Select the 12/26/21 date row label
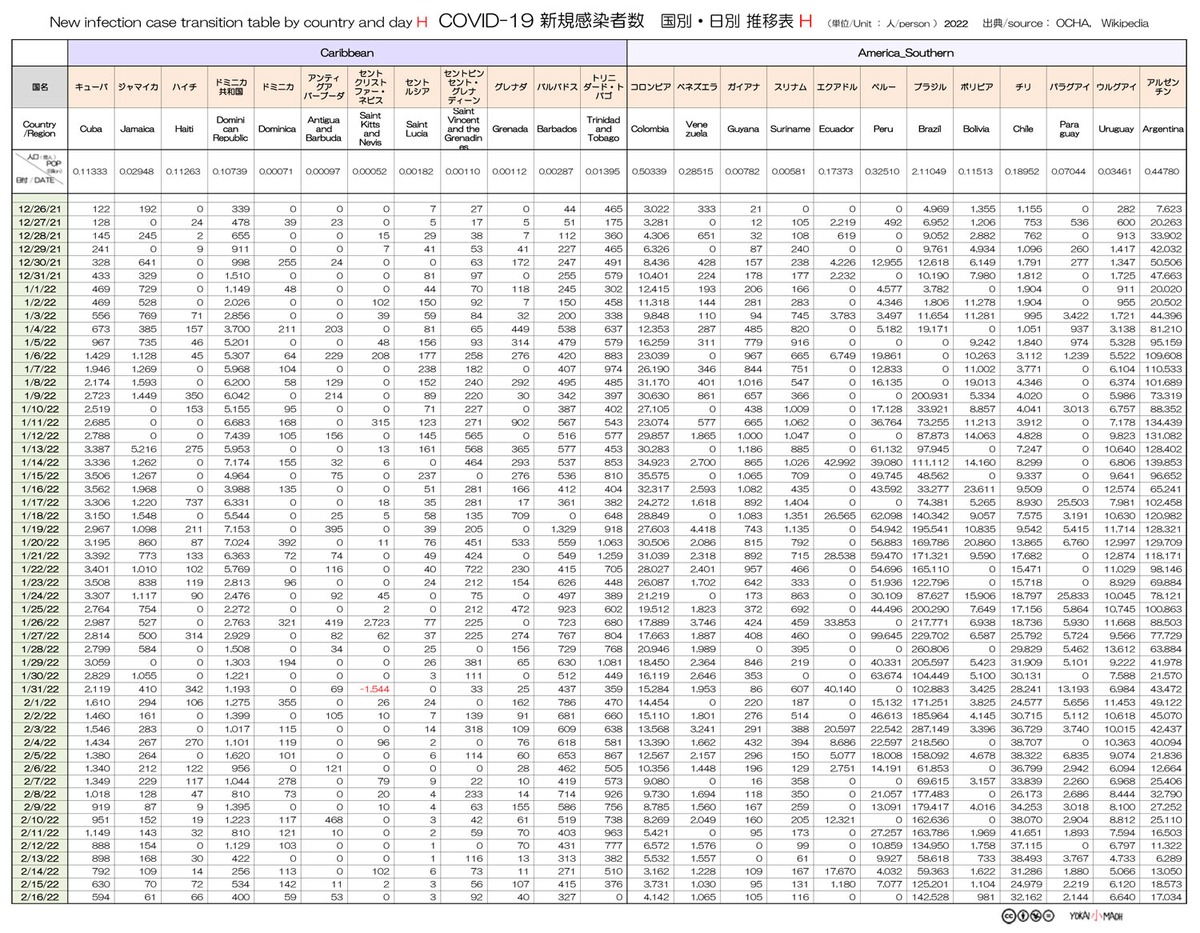The image size is (1200, 933). click(41, 208)
